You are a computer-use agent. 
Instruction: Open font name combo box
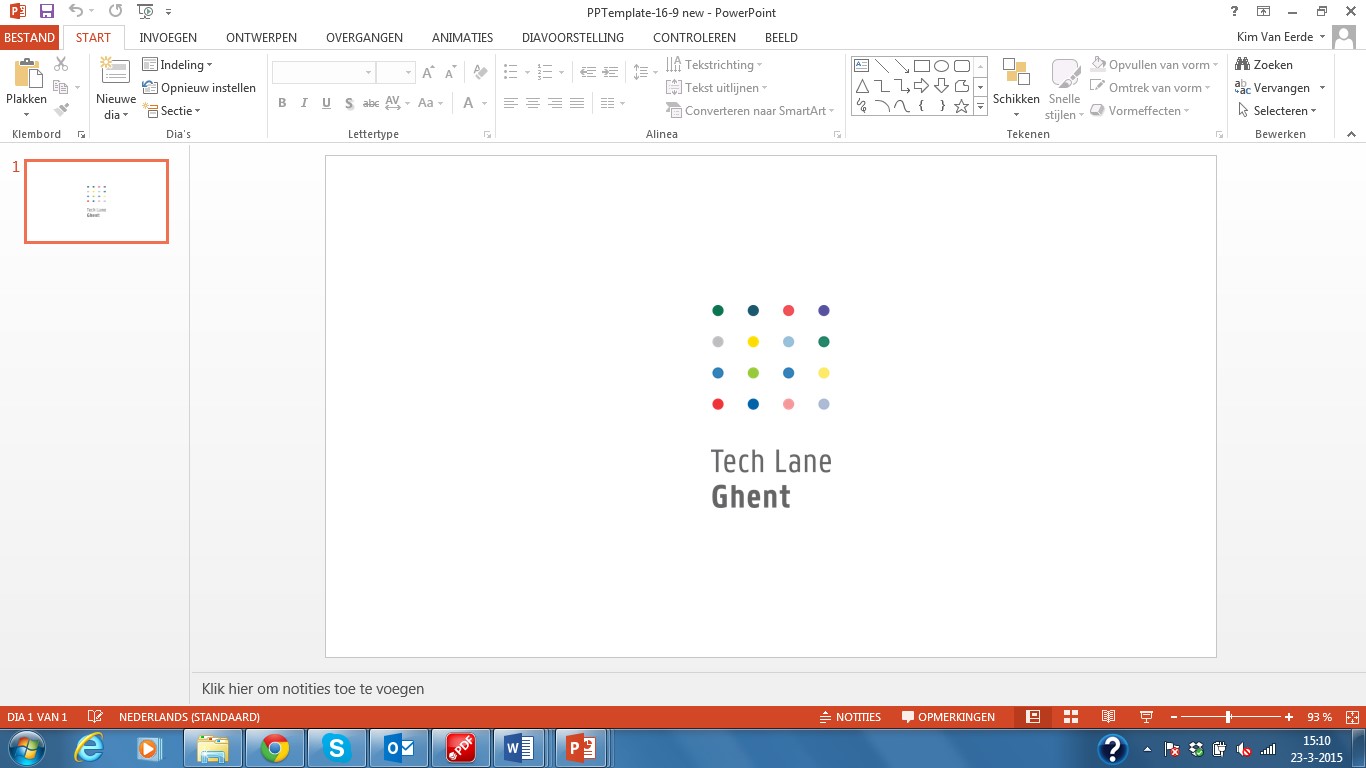coord(323,73)
